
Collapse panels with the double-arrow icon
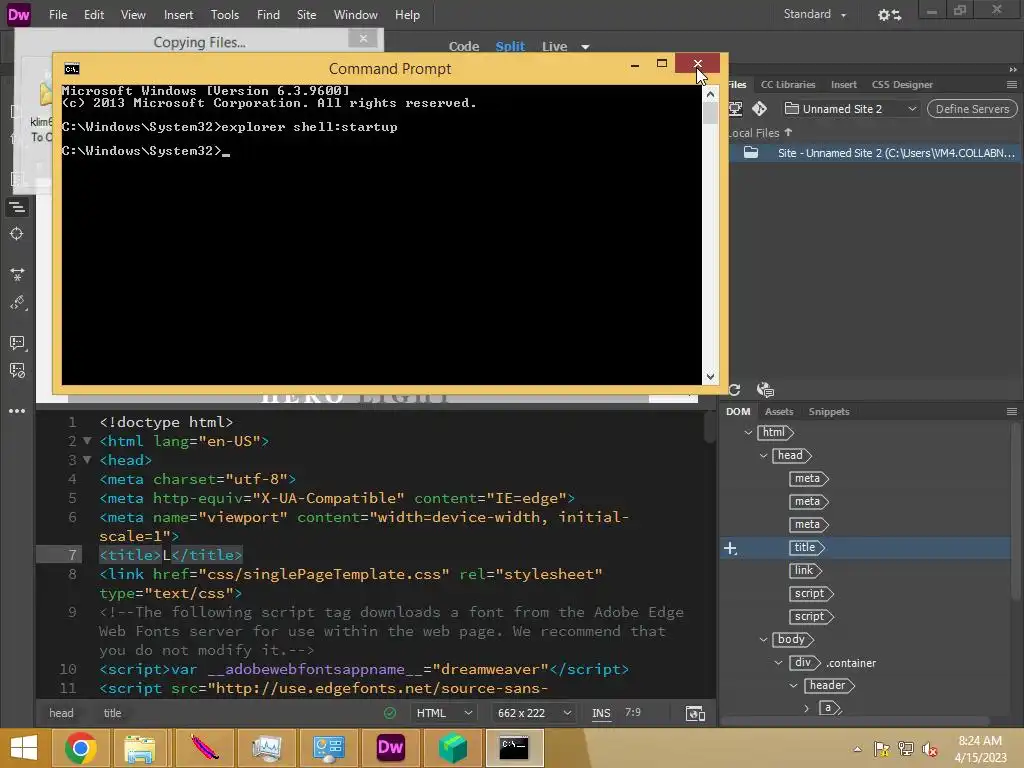pyautogui.click(x=1013, y=69)
